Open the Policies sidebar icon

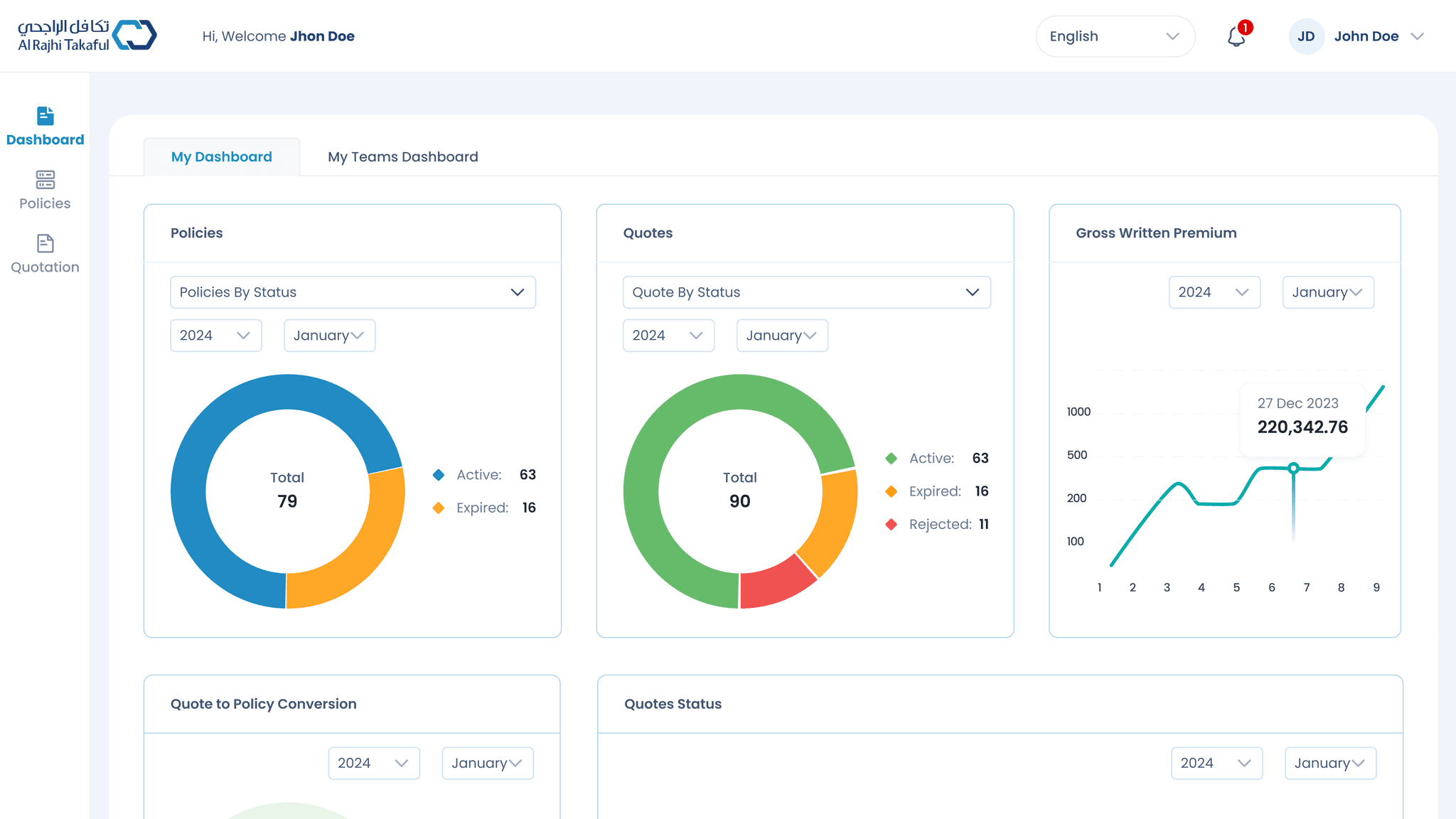click(x=45, y=179)
